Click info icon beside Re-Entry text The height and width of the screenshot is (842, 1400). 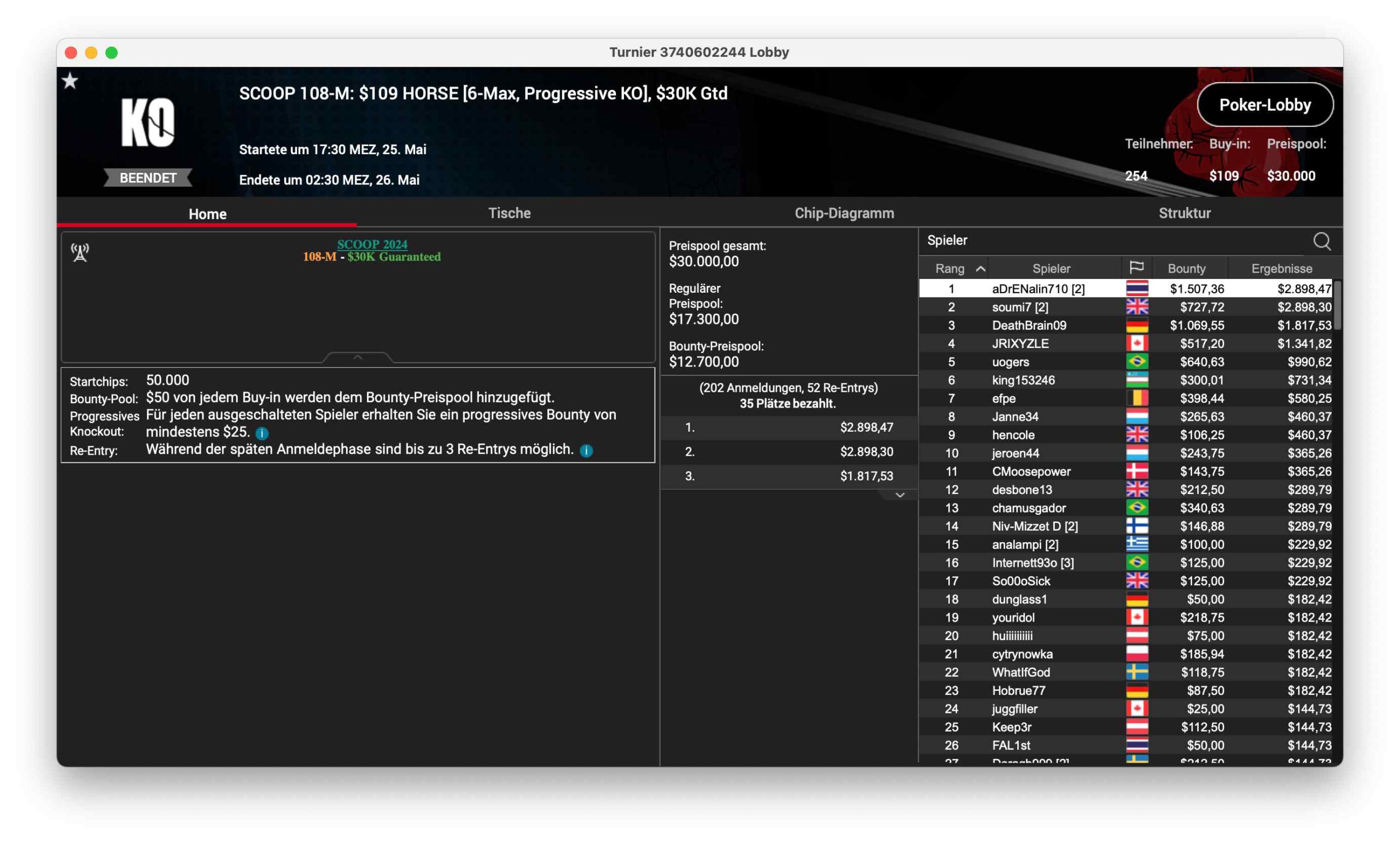click(586, 450)
